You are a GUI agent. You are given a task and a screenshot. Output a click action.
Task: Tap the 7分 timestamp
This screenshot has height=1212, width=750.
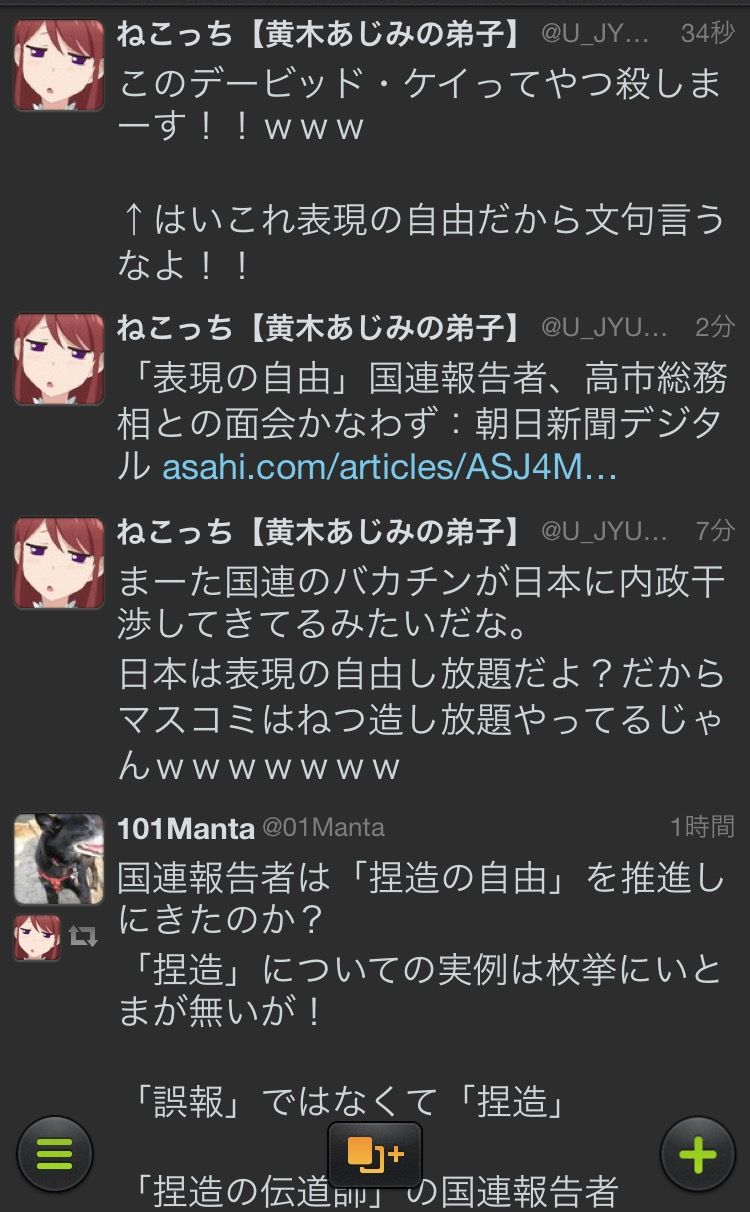pos(715,531)
